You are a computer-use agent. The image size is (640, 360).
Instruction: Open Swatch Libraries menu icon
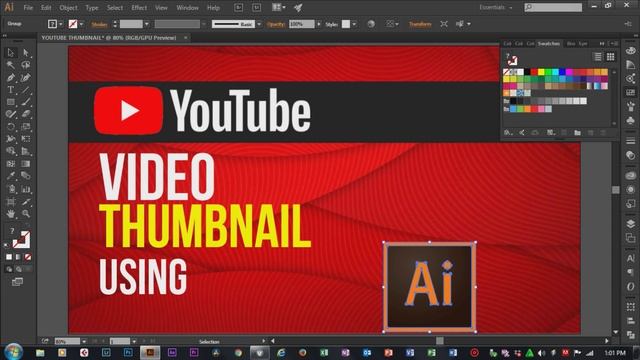pos(508,133)
